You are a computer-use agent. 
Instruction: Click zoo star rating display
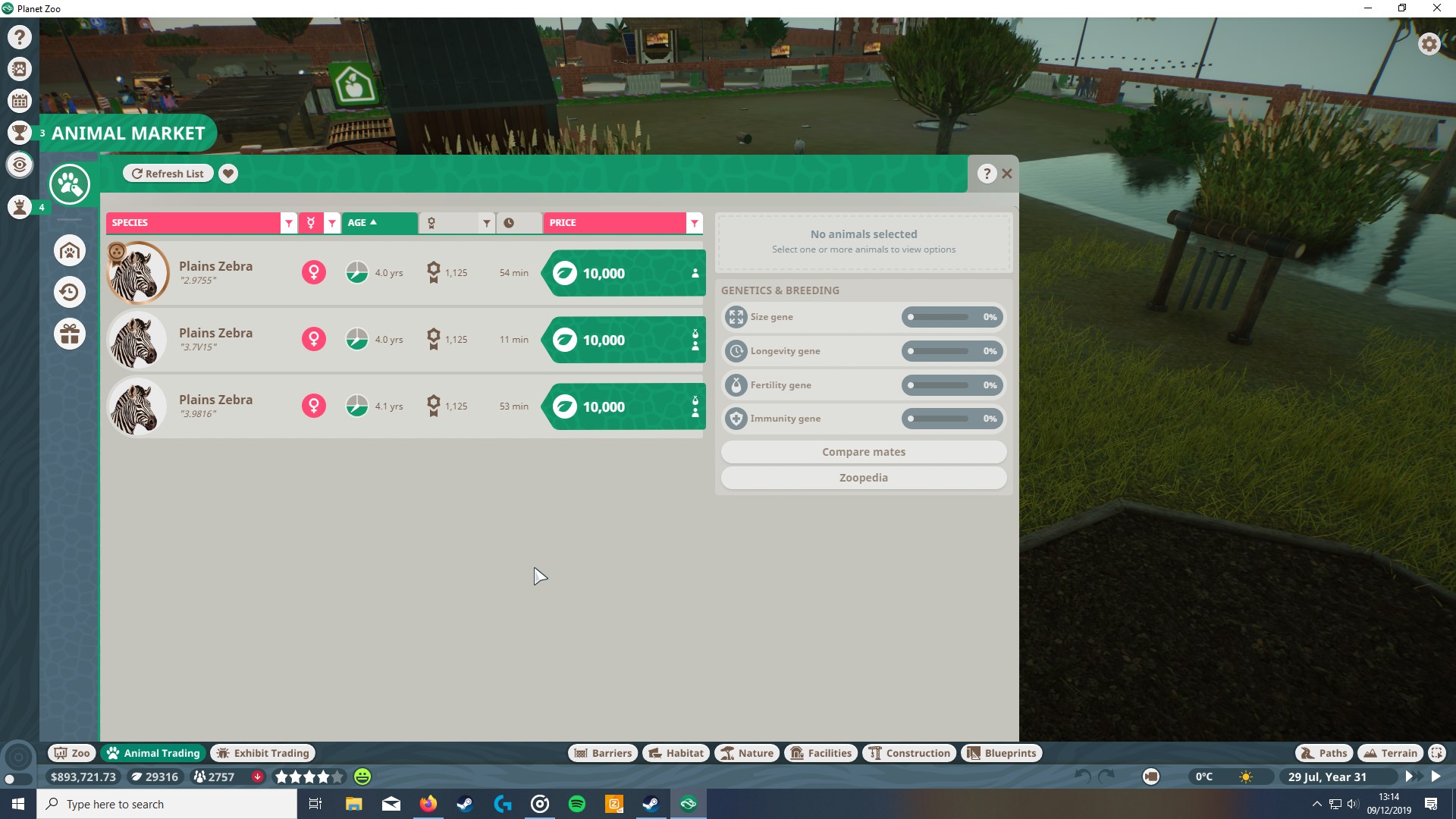pyautogui.click(x=309, y=777)
